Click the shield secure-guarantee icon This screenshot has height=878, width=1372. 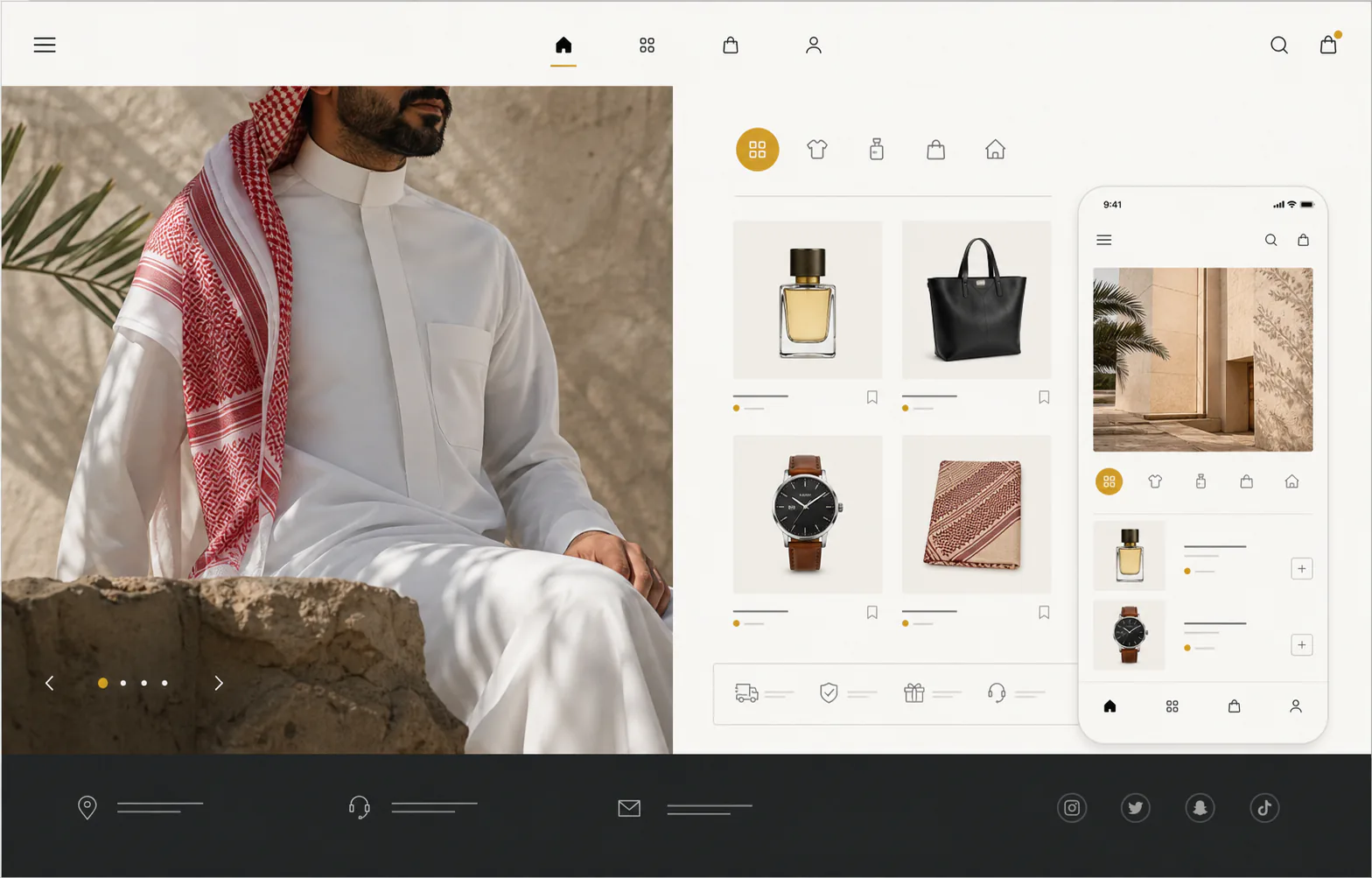coord(829,693)
